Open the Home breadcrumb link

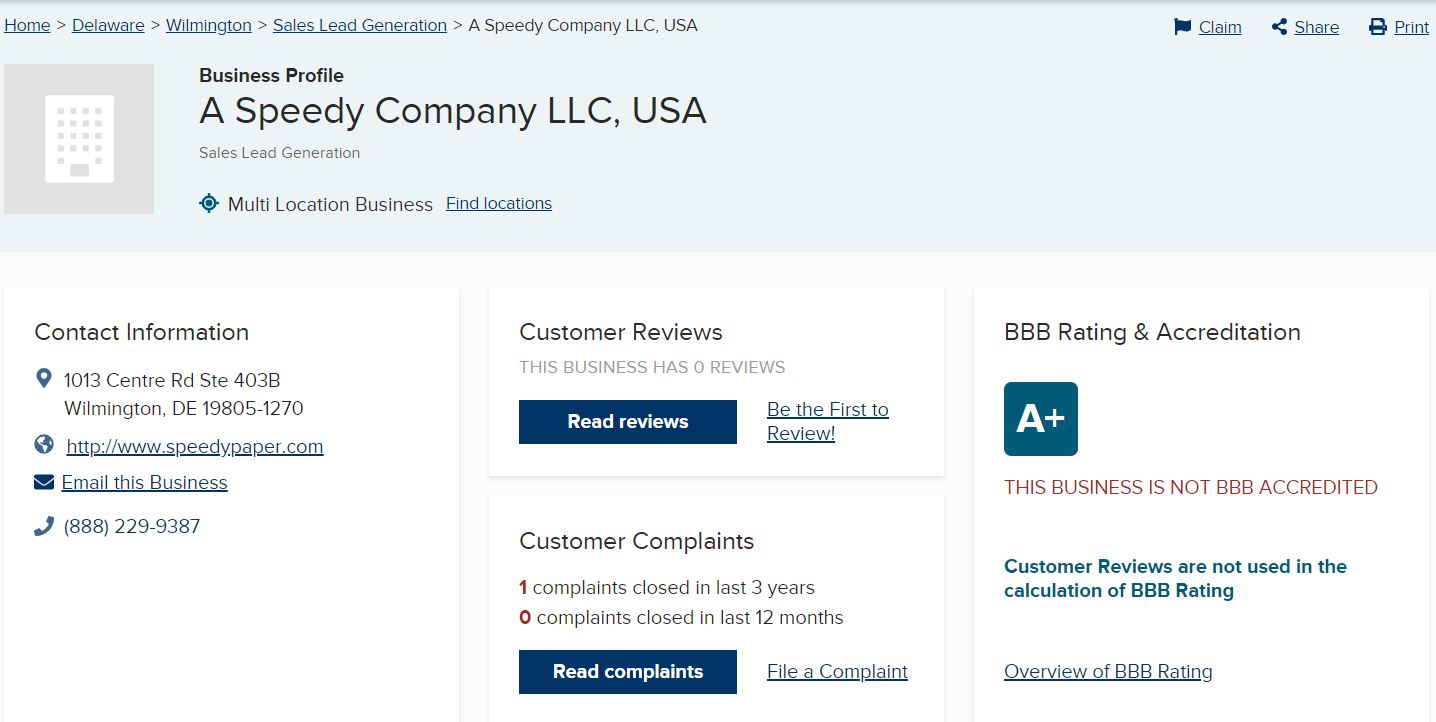point(27,25)
